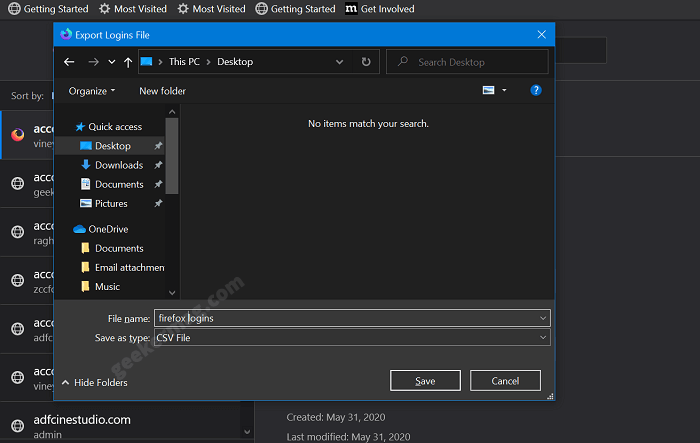Refresh the Desktop folder view
700x443 pixels.
(366, 62)
